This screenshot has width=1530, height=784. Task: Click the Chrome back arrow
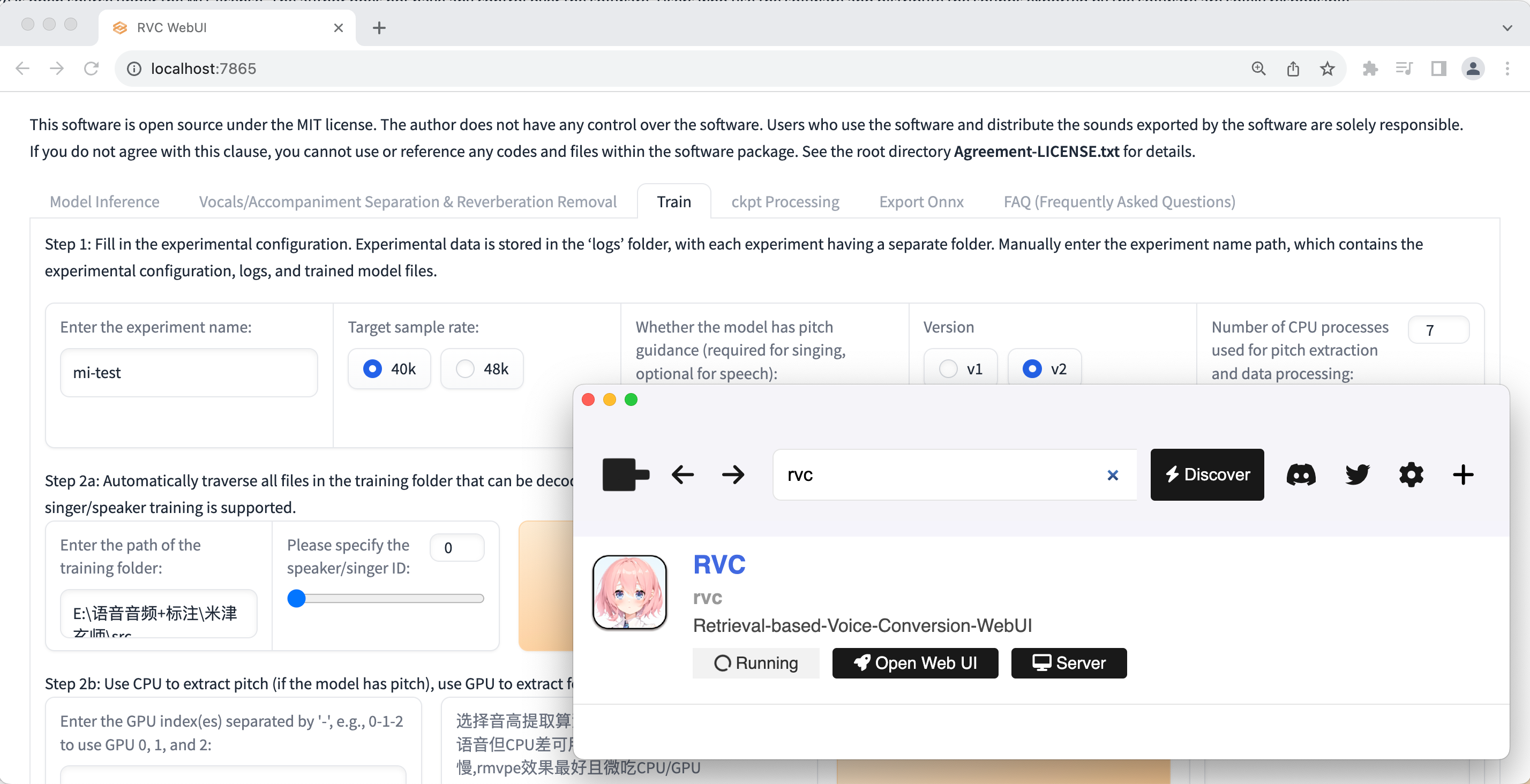[x=22, y=69]
